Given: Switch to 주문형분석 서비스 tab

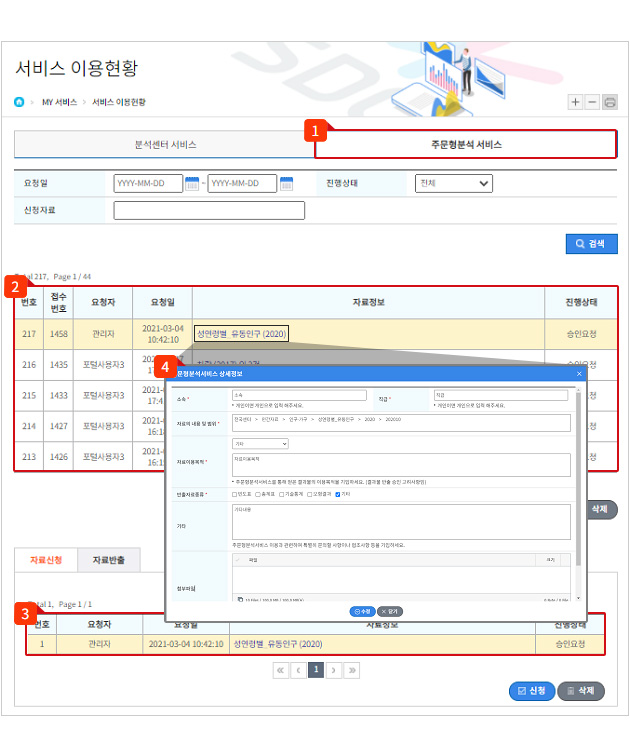Looking at the screenshot, I should (465, 144).
